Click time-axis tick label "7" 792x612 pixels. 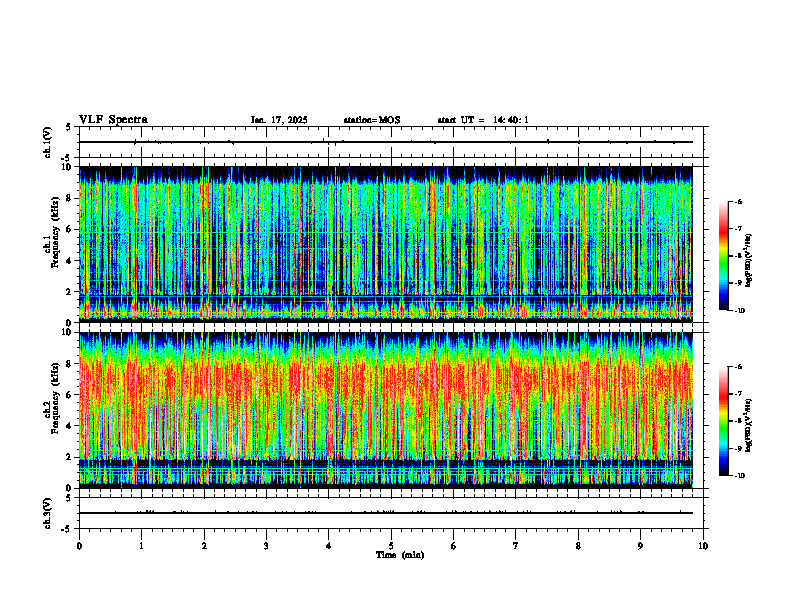tap(516, 546)
